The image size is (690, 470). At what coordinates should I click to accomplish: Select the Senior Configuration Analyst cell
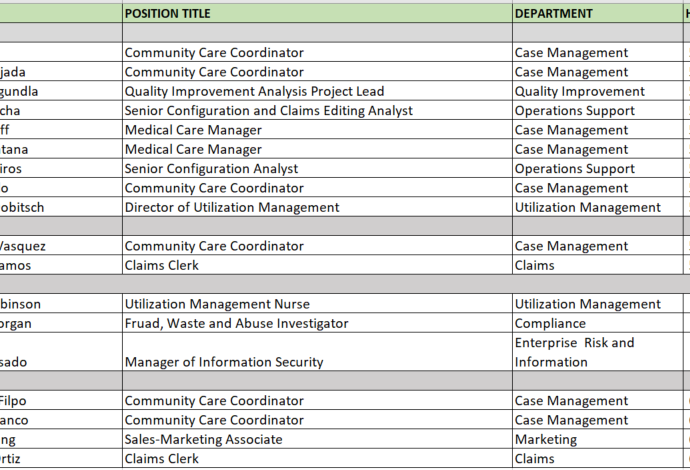317,169
